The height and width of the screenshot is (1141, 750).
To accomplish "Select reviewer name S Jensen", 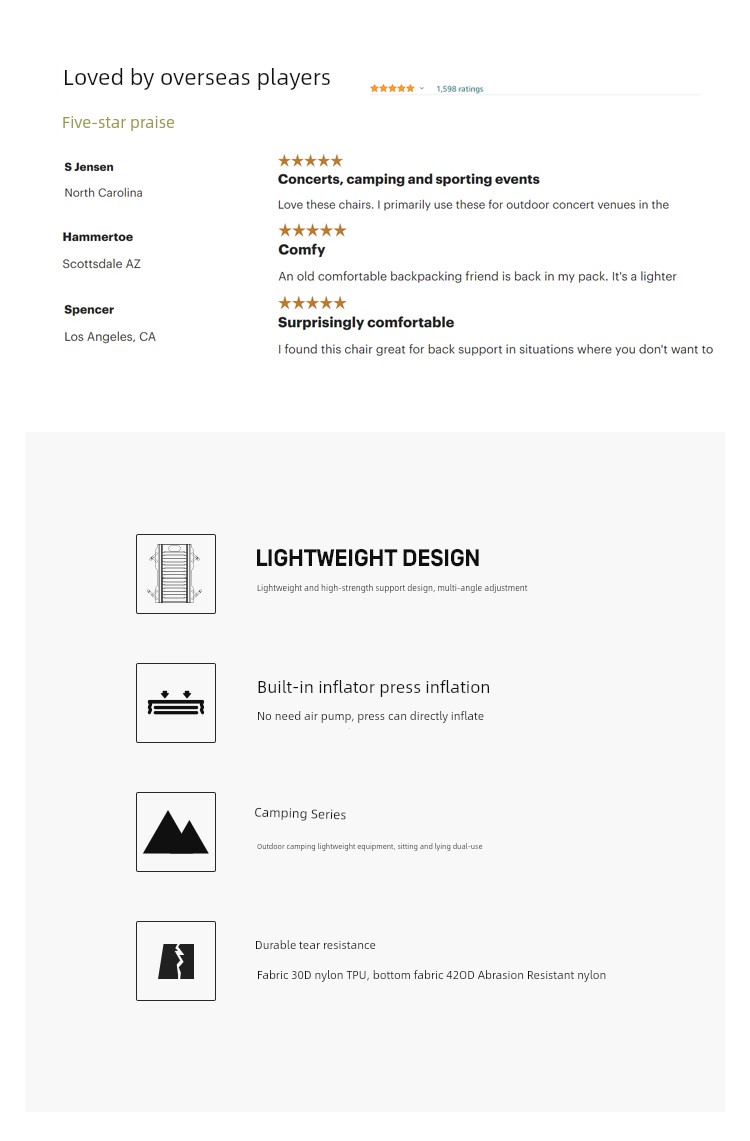I will (x=89, y=167).
